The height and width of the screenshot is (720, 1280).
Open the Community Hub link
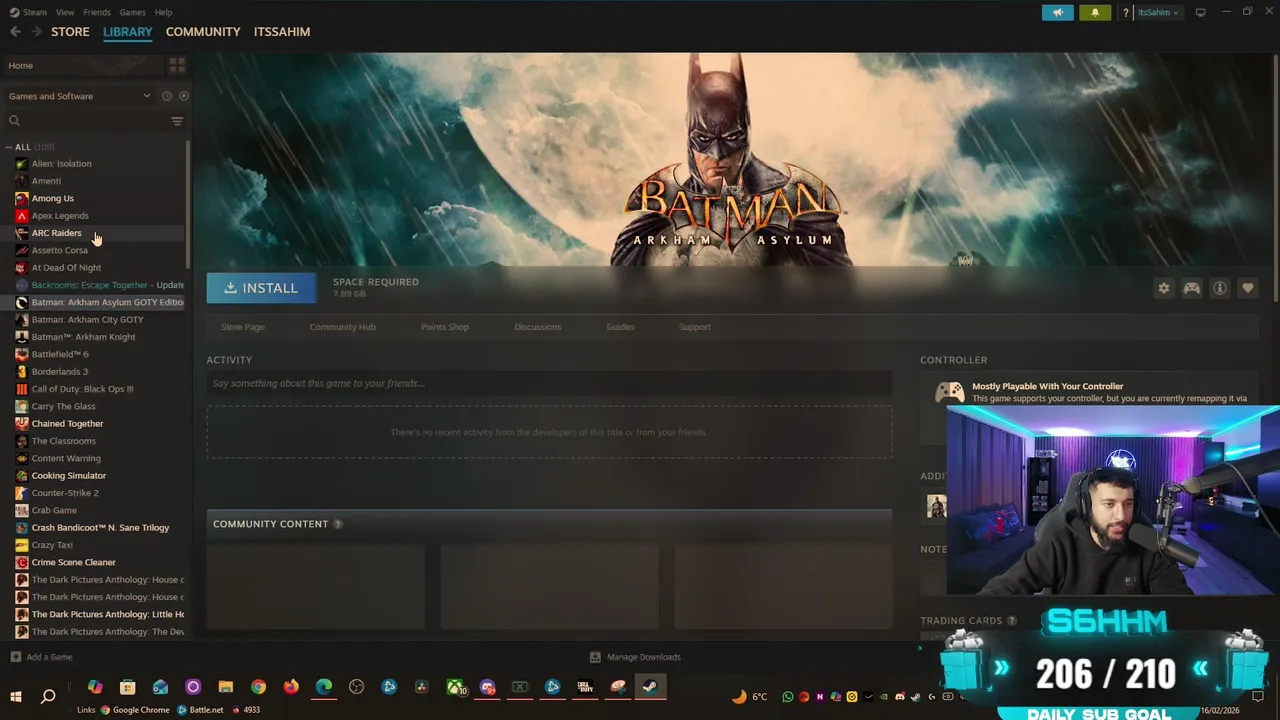click(x=342, y=327)
